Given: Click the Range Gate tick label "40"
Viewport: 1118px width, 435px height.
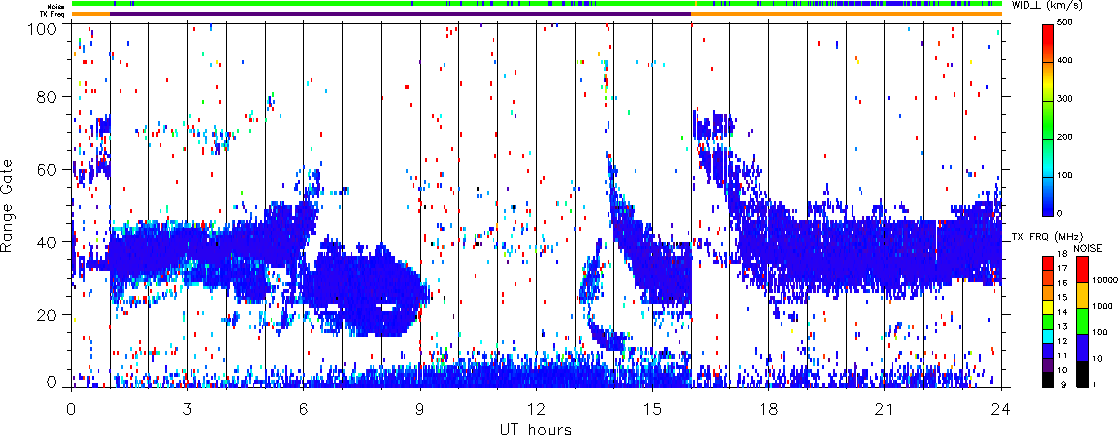Looking at the screenshot, I should pyautogui.click(x=48, y=241).
